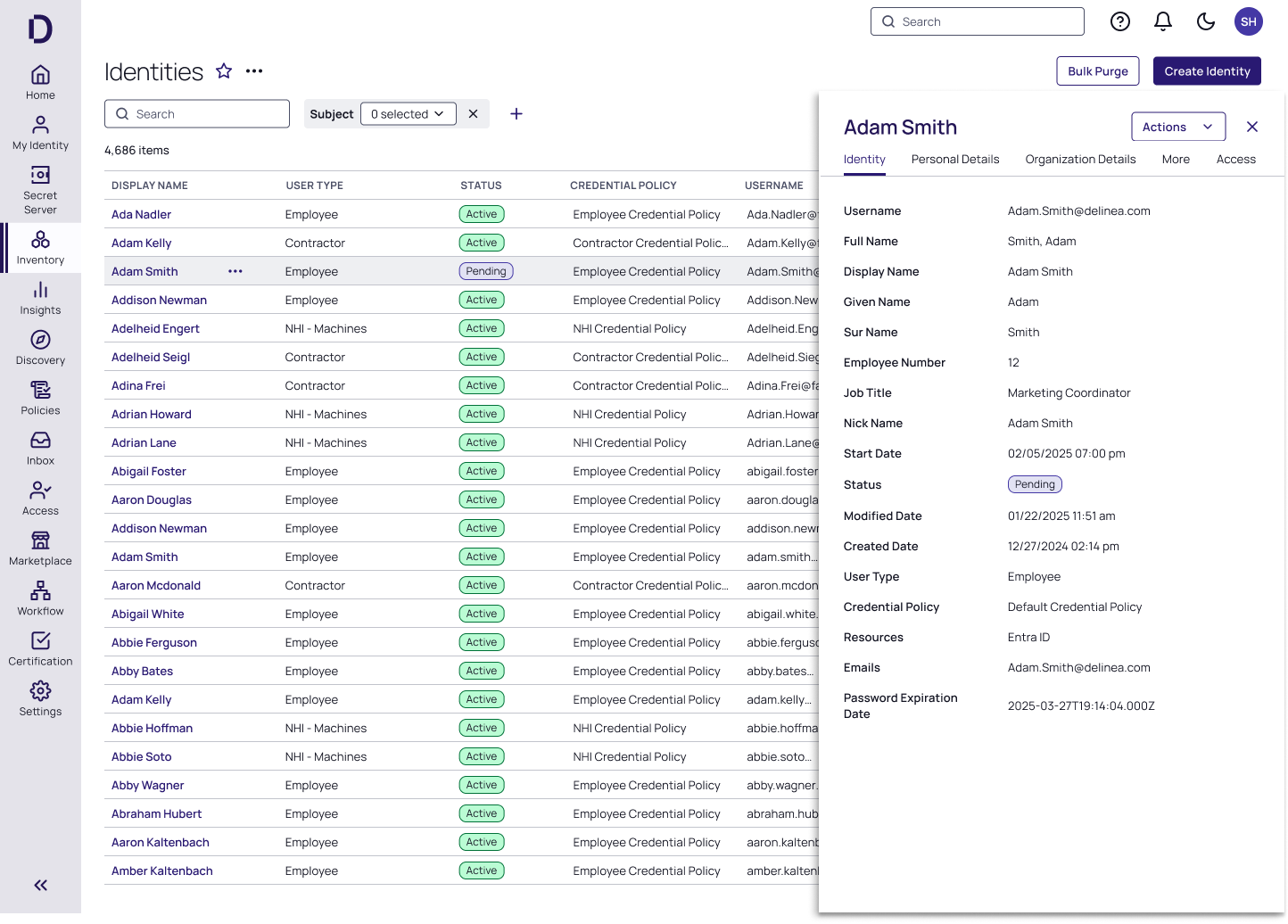This screenshot has width=1288, height=924.
Task: Open Settings gear in sidebar
Action: (x=40, y=699)
